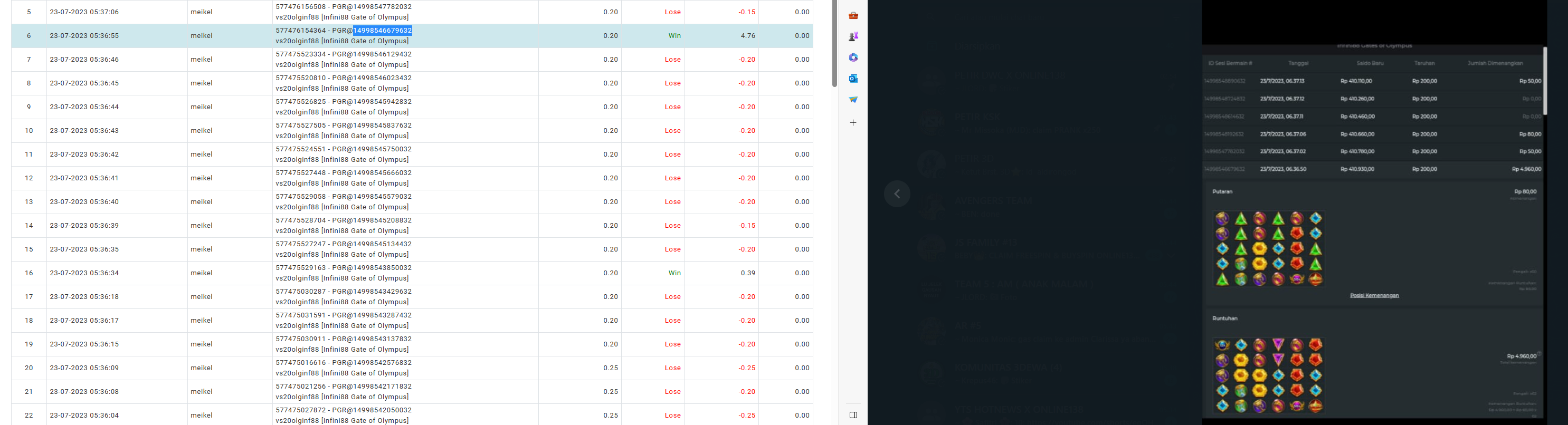Click the Lose result in row 18
Viewport: 1568px width, 425px height.
click(672, 321)
